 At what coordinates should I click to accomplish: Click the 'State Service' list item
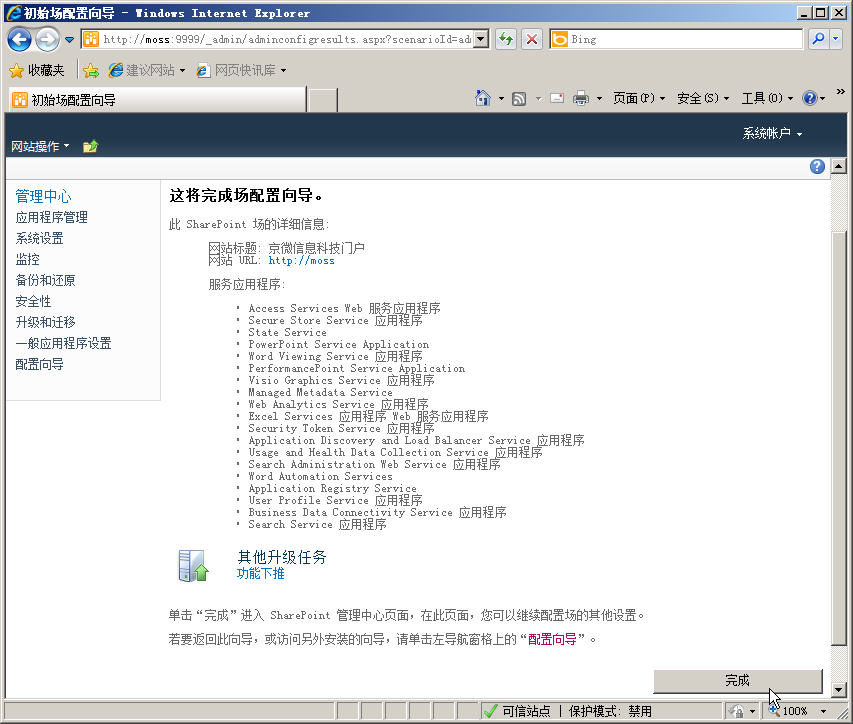[287, 332]
